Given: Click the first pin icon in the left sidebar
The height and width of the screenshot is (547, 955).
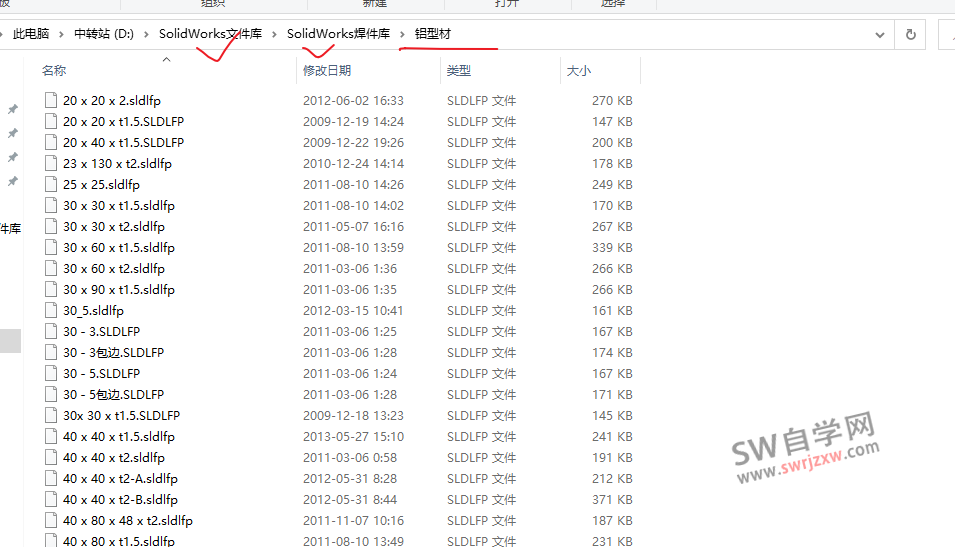Looking at the screenshot, I should (13, 109).
